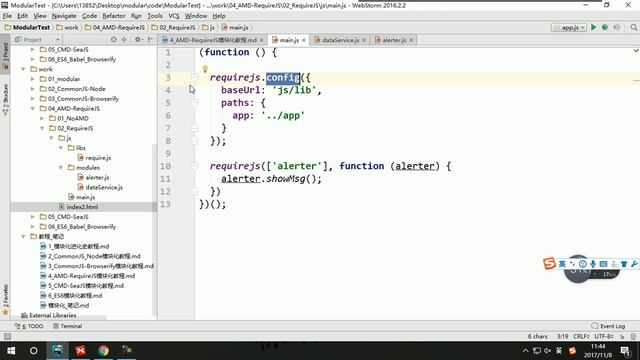Open the Terminal tool window

[68, 326]
